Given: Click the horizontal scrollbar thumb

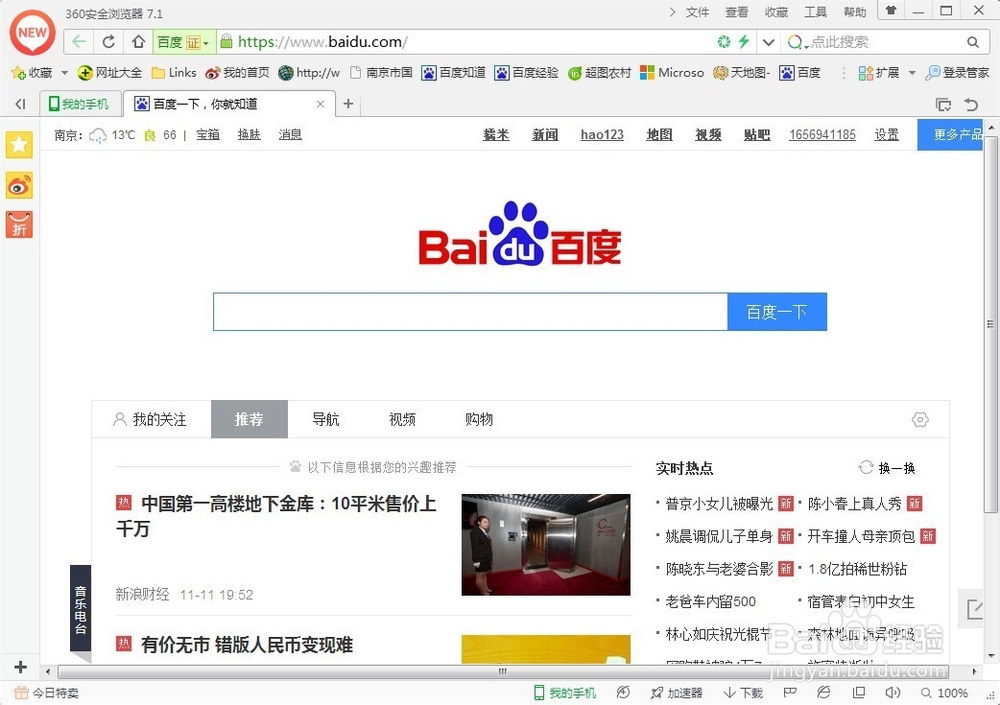Looking at the screenshot, I should (503, 671).
